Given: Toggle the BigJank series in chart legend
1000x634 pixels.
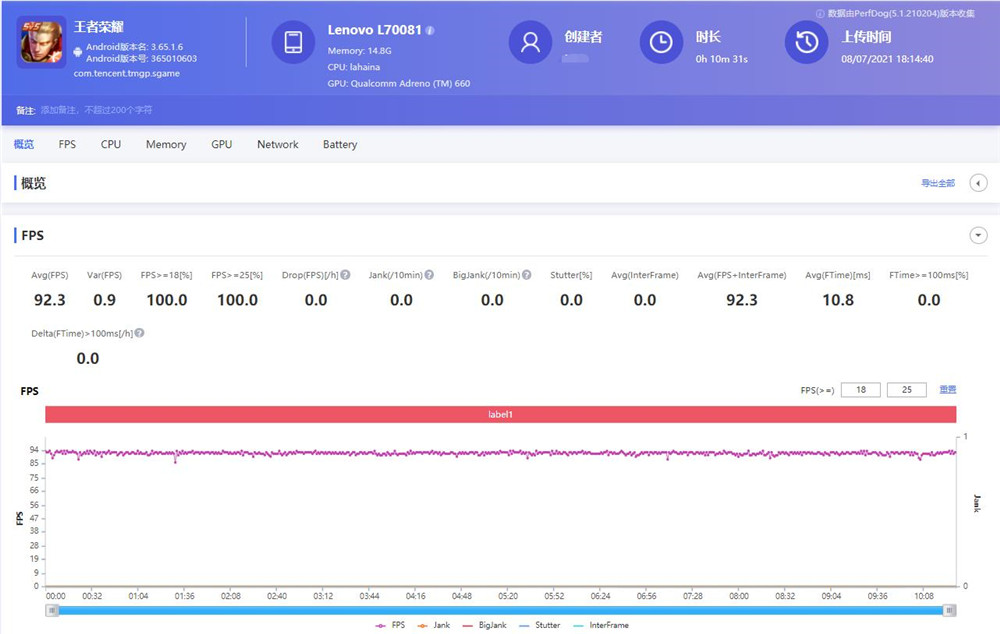Looking at the screenshot, I should pos(484,625).
